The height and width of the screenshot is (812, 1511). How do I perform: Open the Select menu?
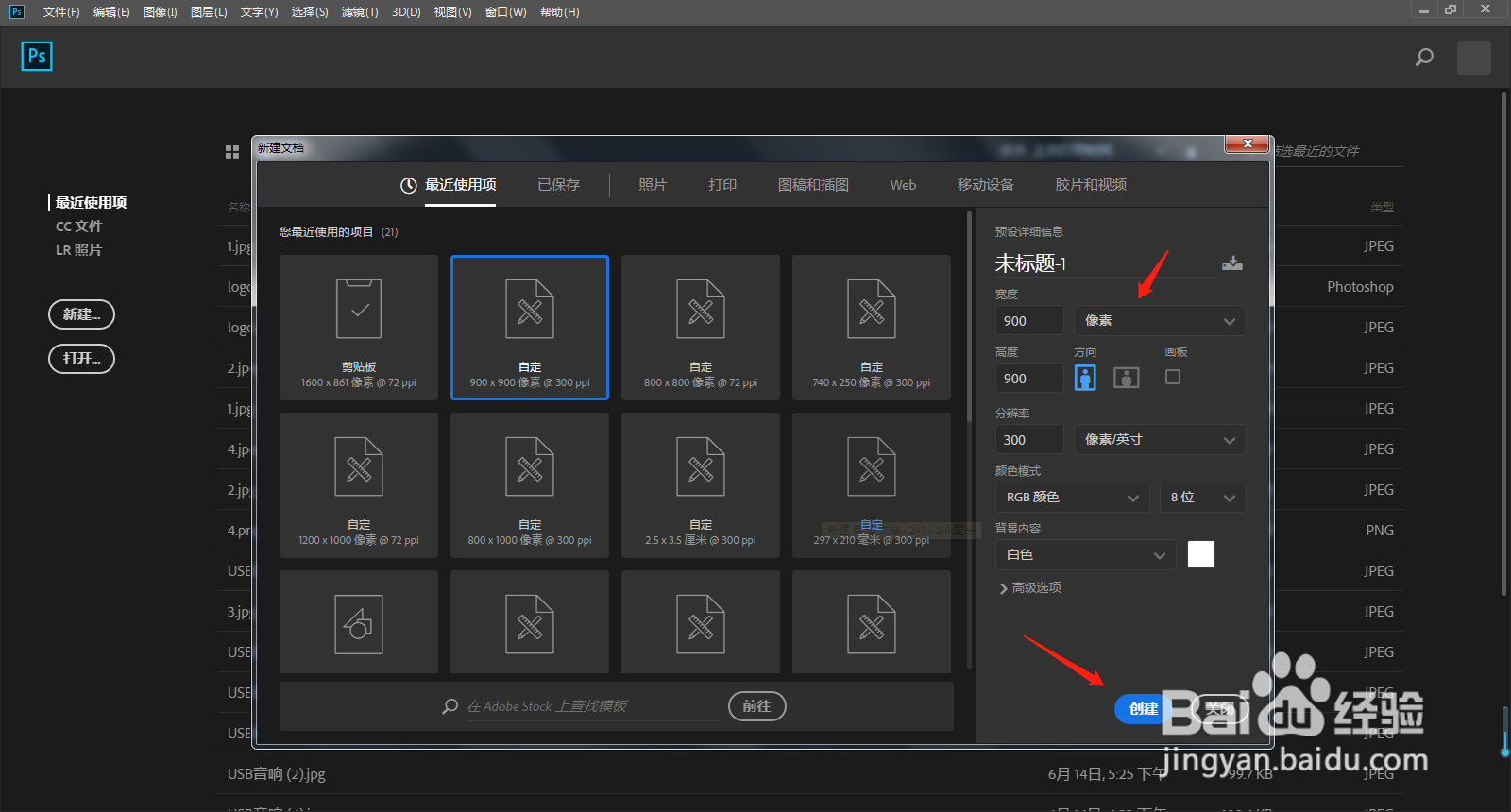310,12
